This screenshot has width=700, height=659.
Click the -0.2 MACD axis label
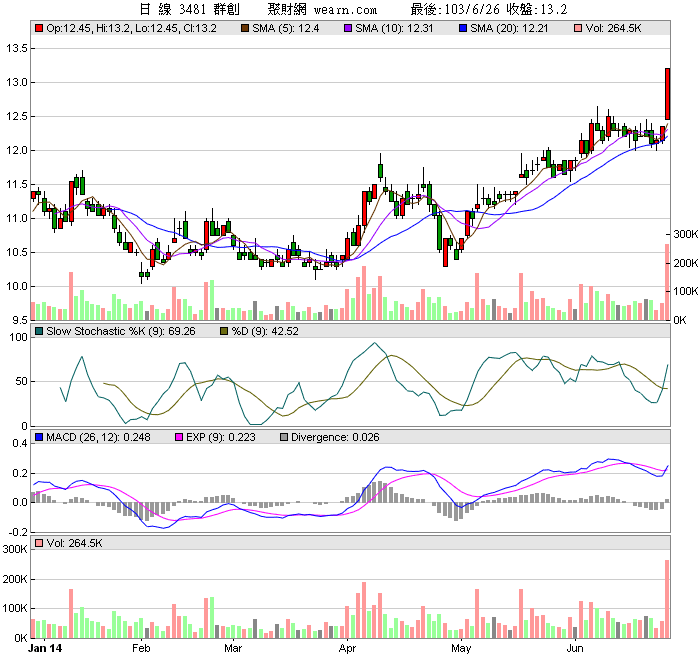click(x=18, y=532)
